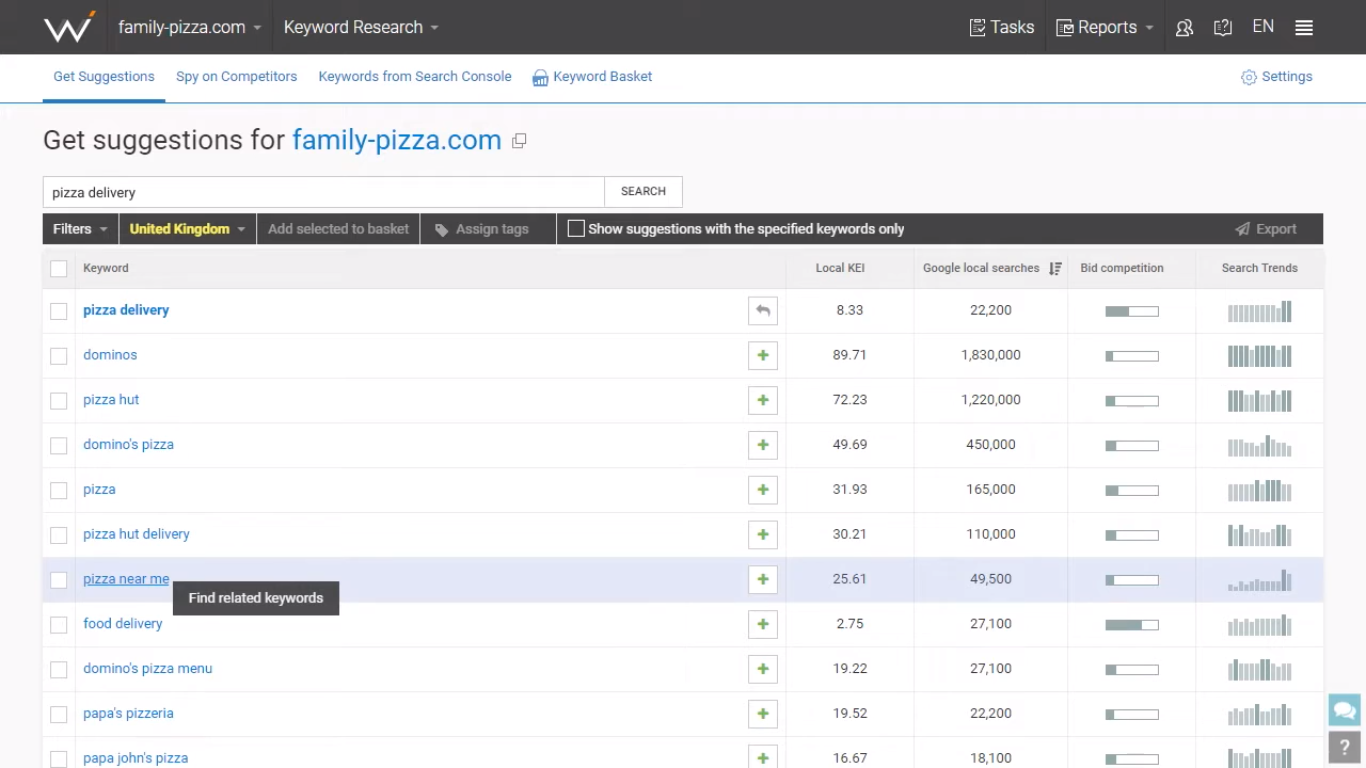Open the Keyword Basket tab
Viewport: 1366px width, 768px height.
click(592, 77)
